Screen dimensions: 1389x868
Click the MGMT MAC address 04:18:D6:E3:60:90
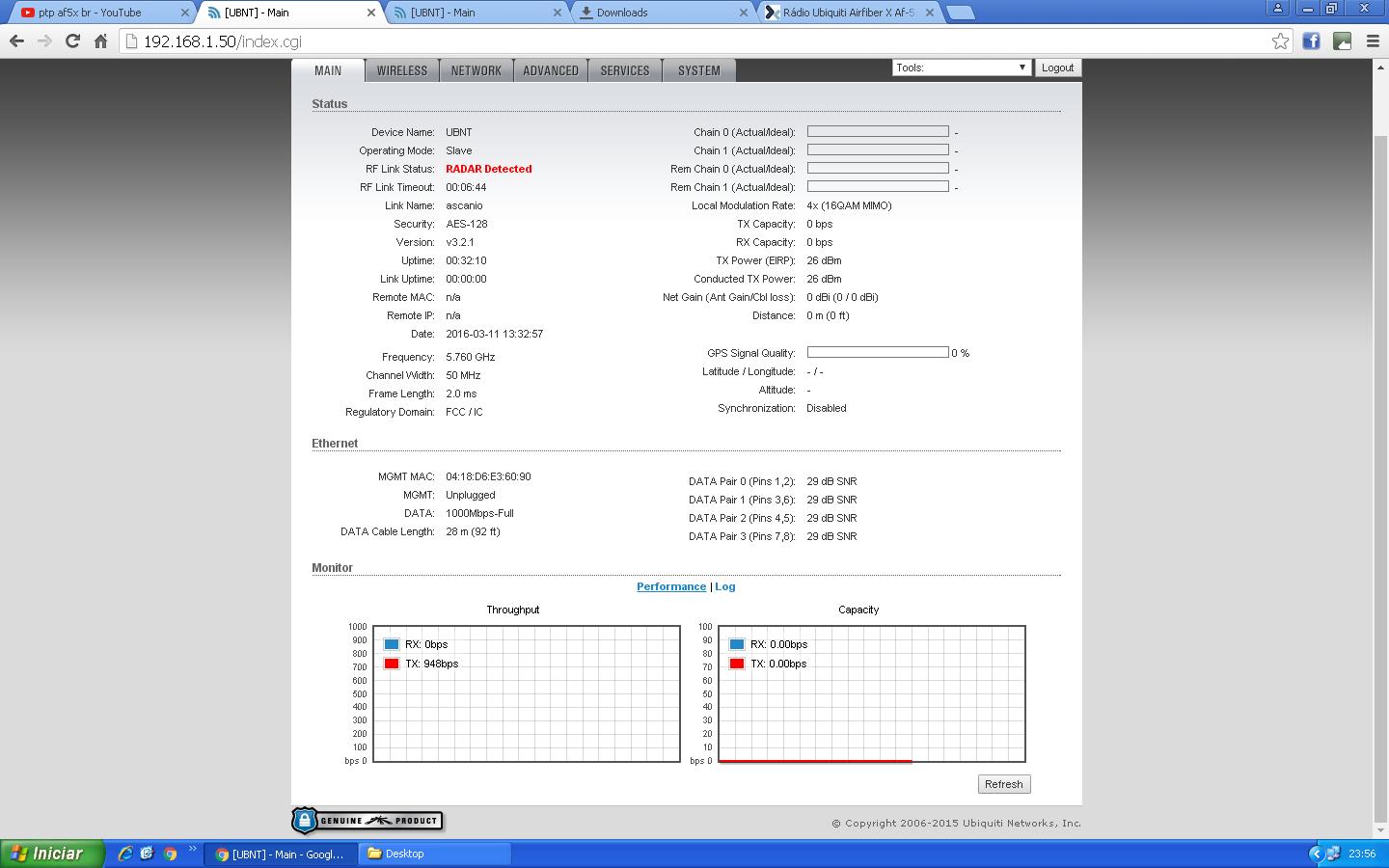click(488, 476)
